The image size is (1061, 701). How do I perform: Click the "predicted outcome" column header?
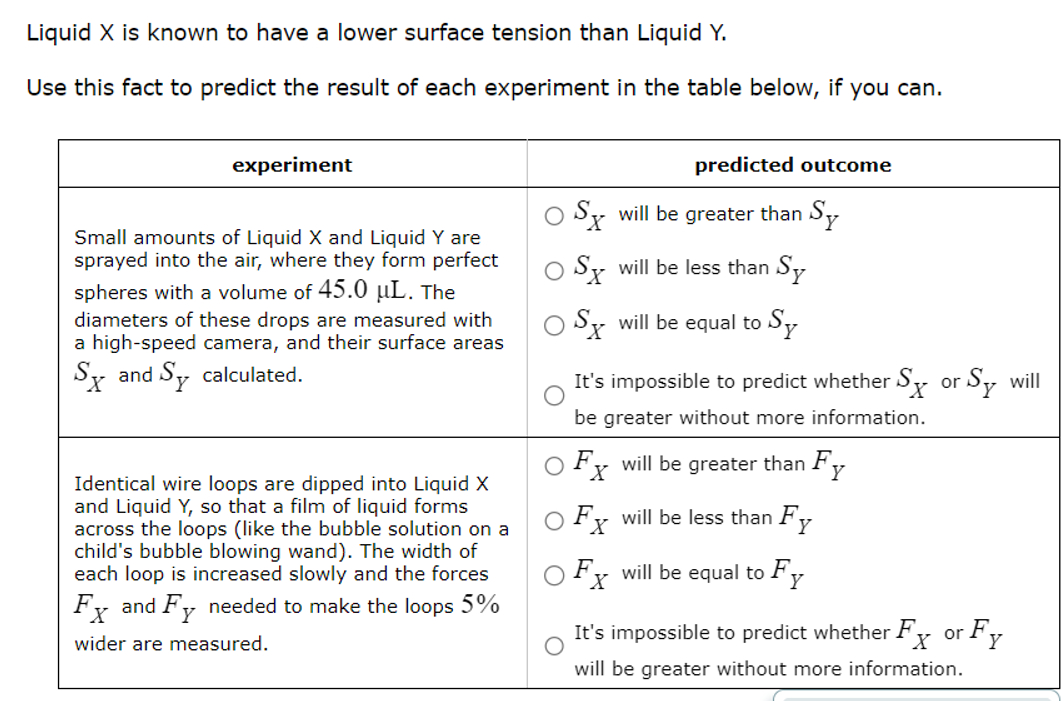[793, 164]
